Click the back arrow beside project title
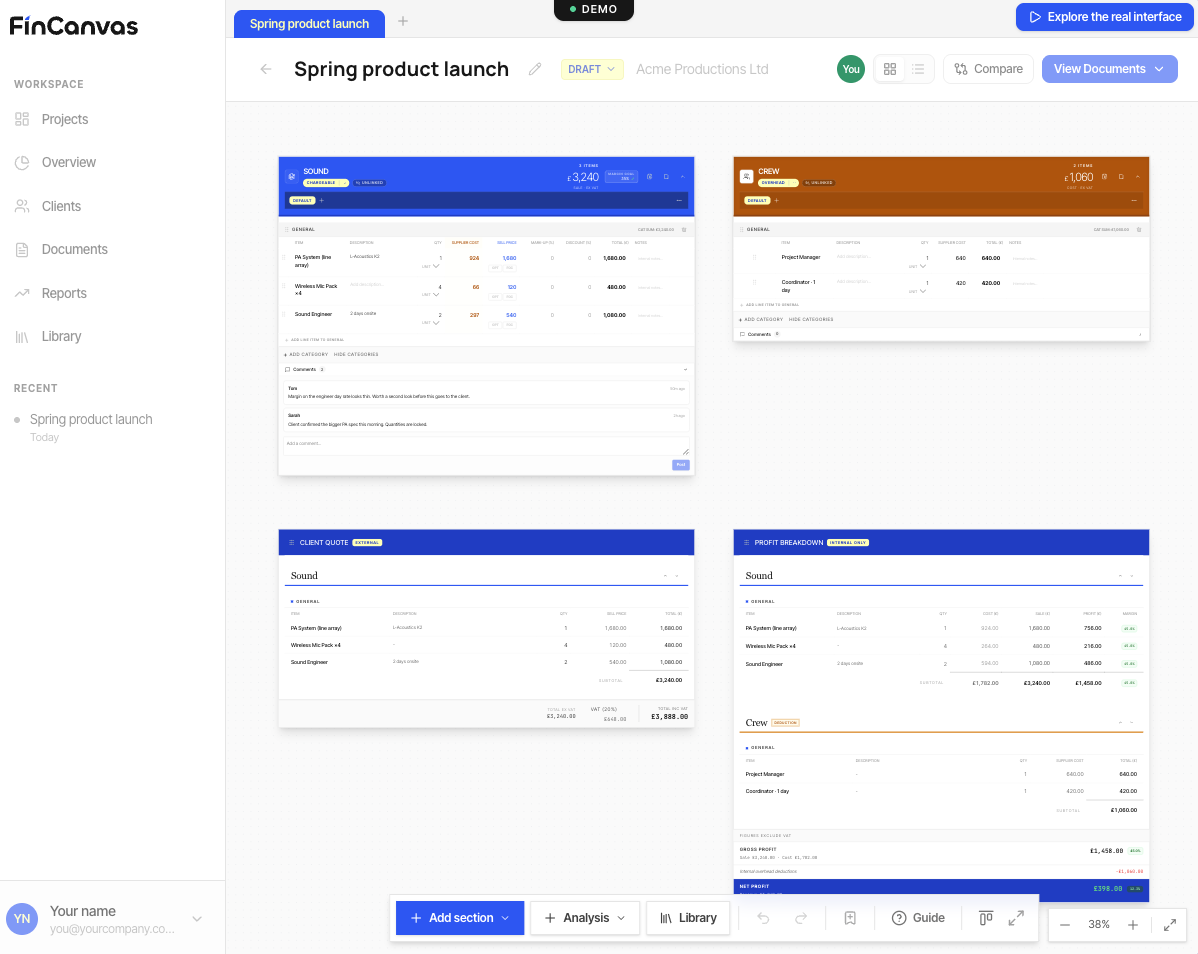This screenshot has width=1198, height=954. (266, 69)
